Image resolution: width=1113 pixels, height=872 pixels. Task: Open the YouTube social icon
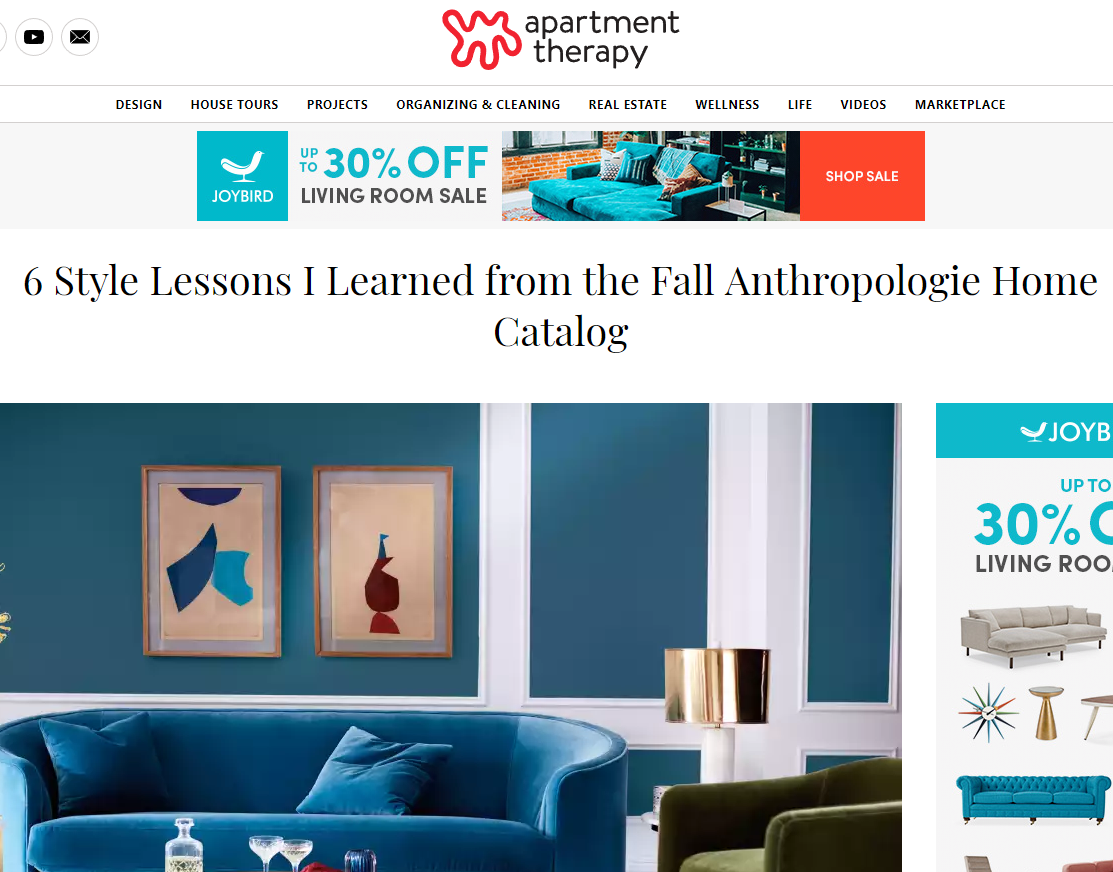[34, 37]
